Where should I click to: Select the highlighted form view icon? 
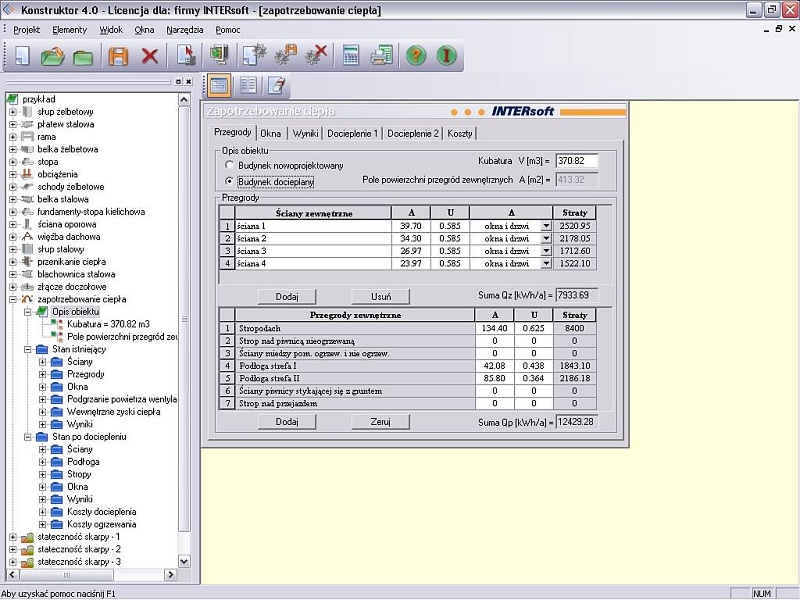point(219,85)
